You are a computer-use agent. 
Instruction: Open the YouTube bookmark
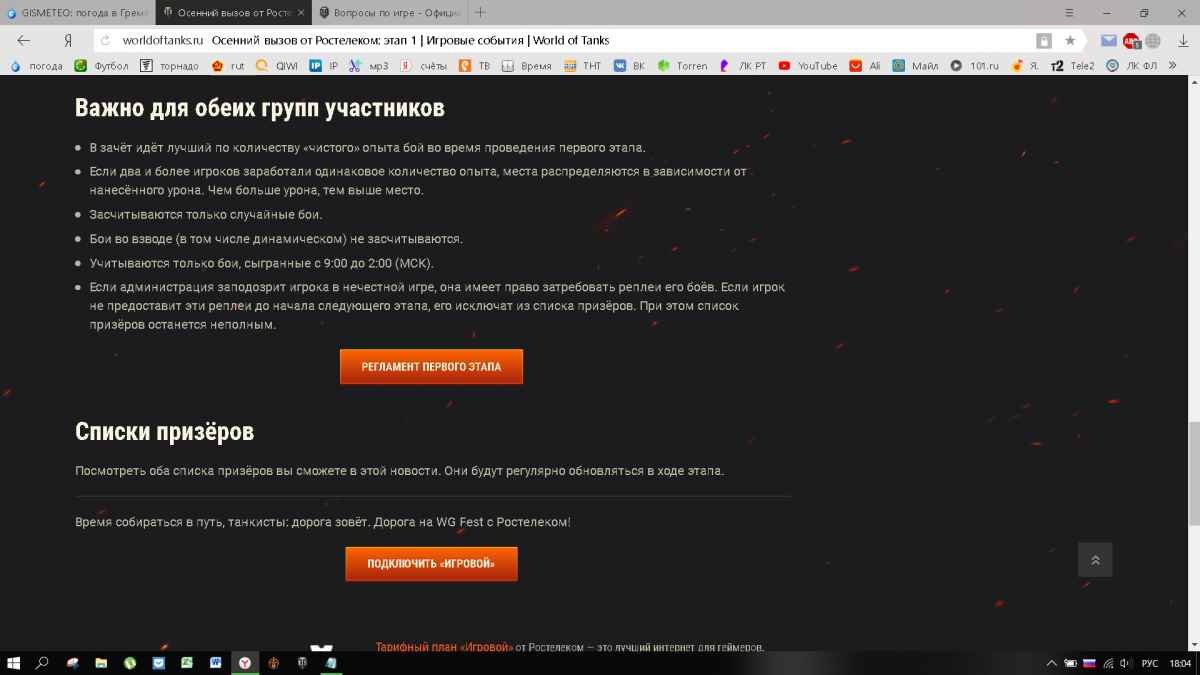click(x=808, y=66)
